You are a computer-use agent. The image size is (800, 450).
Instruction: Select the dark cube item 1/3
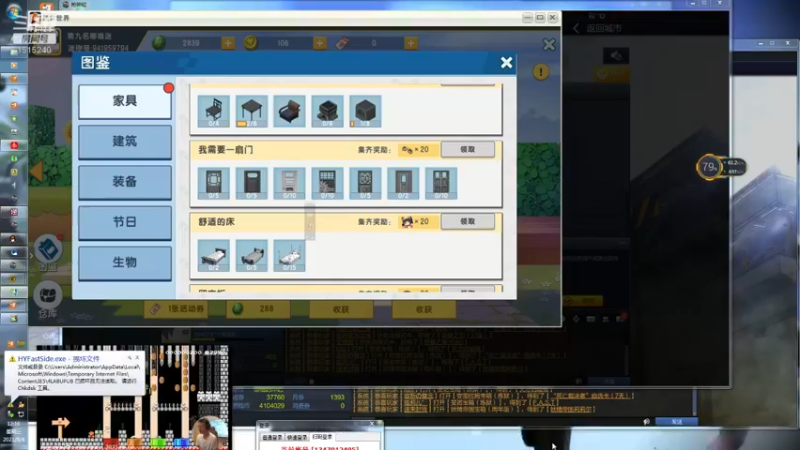point(365,111)
